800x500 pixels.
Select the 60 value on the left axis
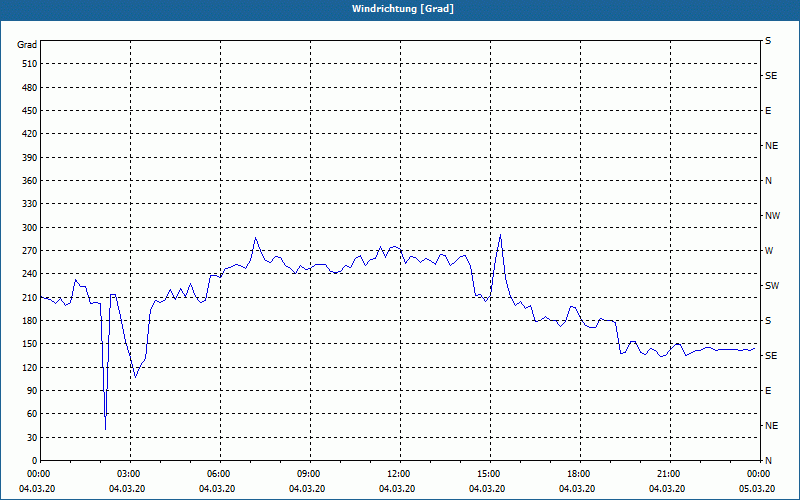click(32, 414)
